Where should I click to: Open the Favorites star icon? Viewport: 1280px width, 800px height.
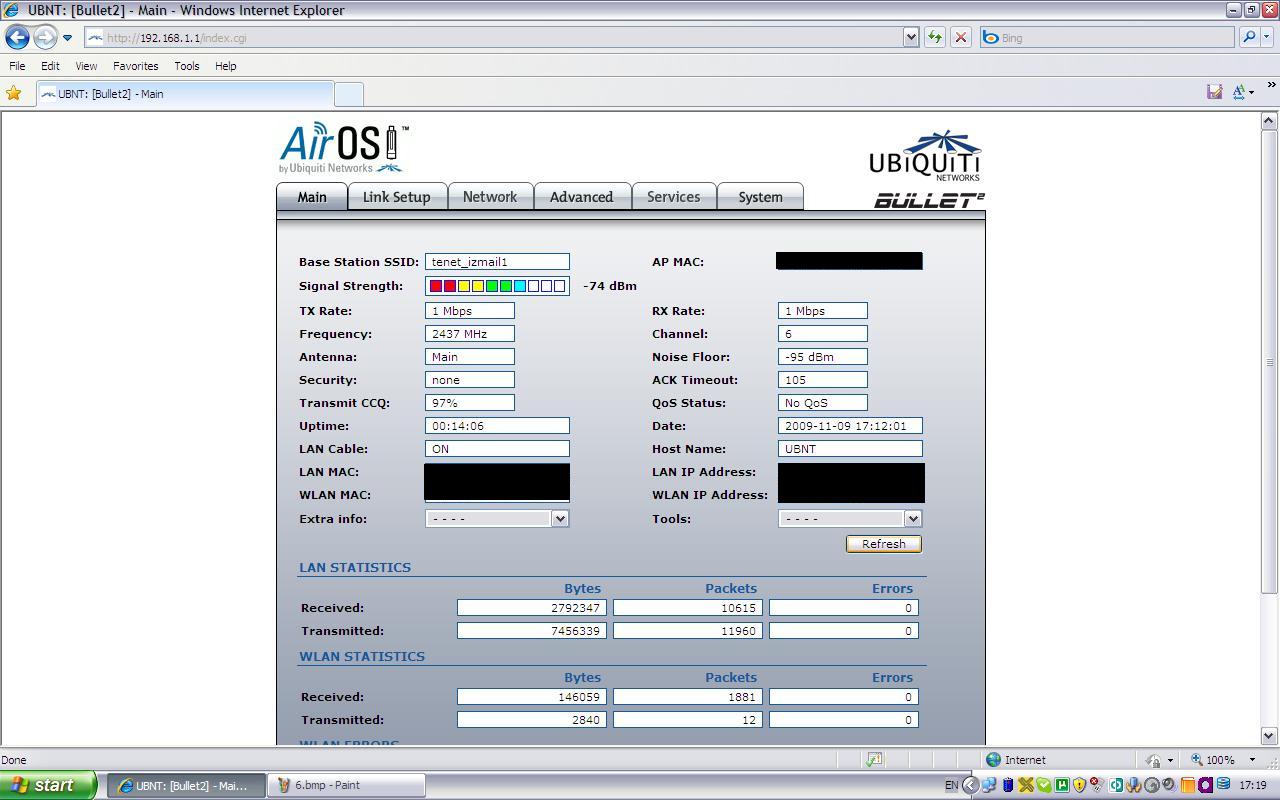pyautogui.click(x=14, y=93)
